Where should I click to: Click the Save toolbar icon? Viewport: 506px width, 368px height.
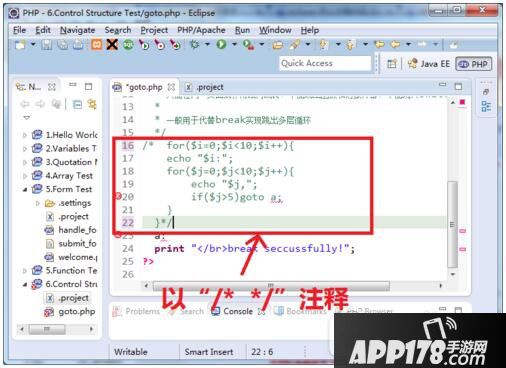point(47,44)
